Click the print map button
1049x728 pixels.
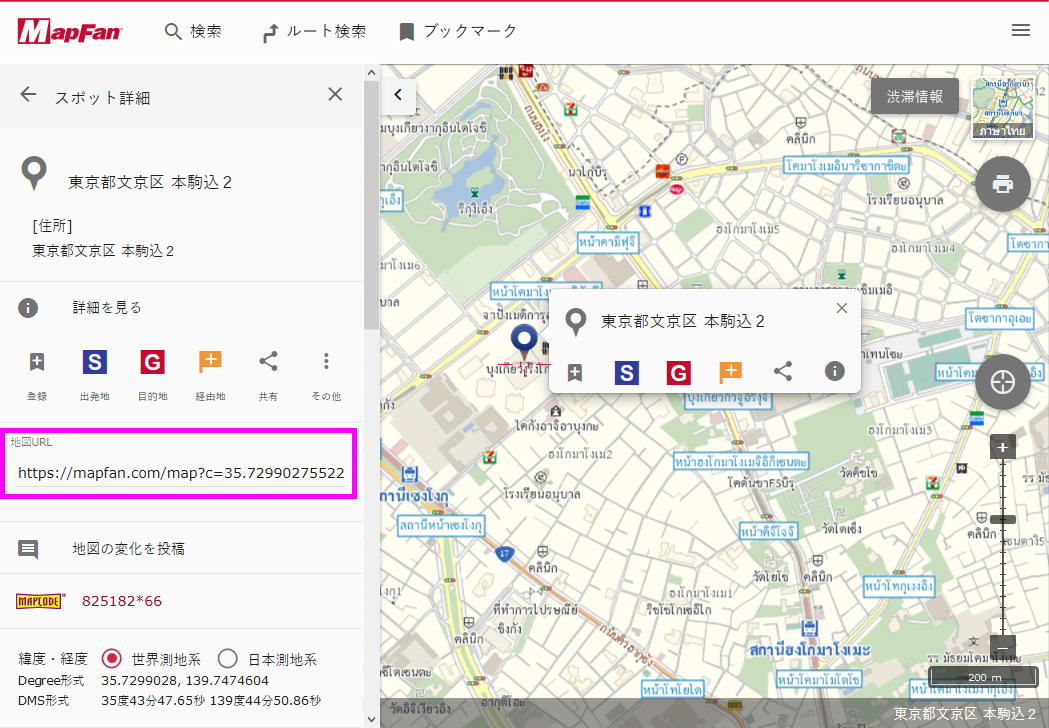point(1002,183)
